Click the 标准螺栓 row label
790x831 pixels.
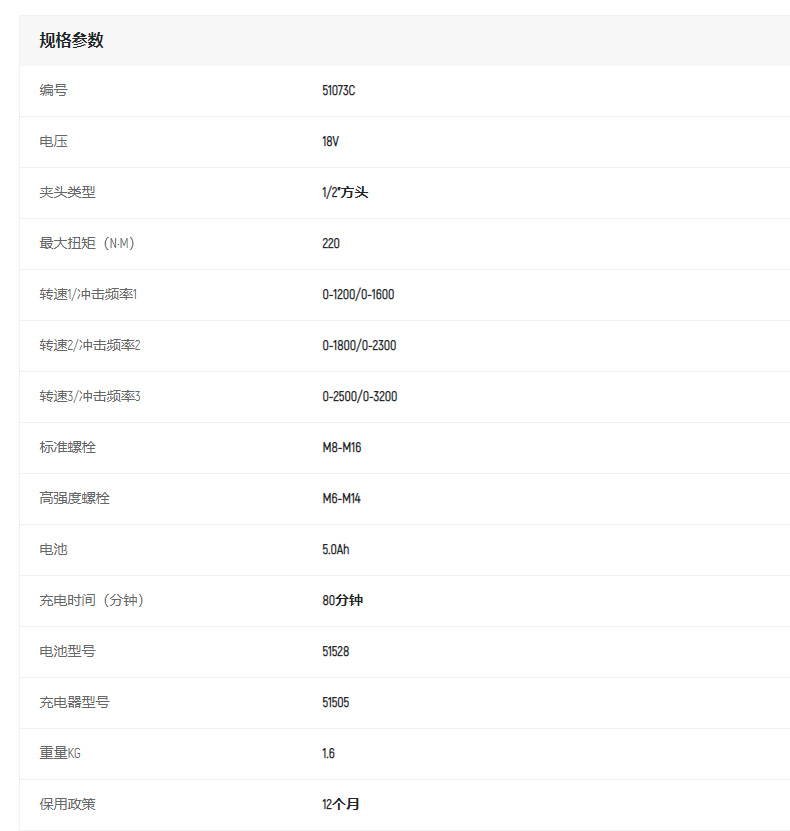pos(68,448)
